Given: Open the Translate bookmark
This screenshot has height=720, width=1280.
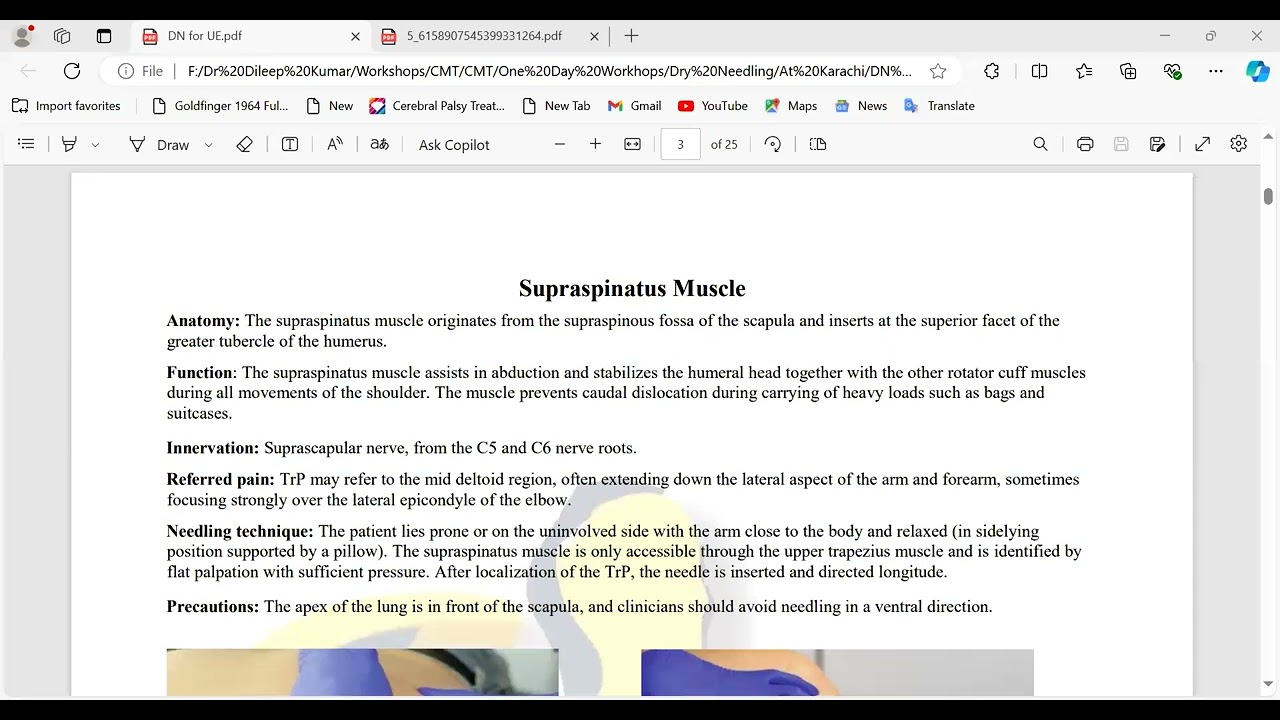Looking at the screenshot, I should point(939,106).
